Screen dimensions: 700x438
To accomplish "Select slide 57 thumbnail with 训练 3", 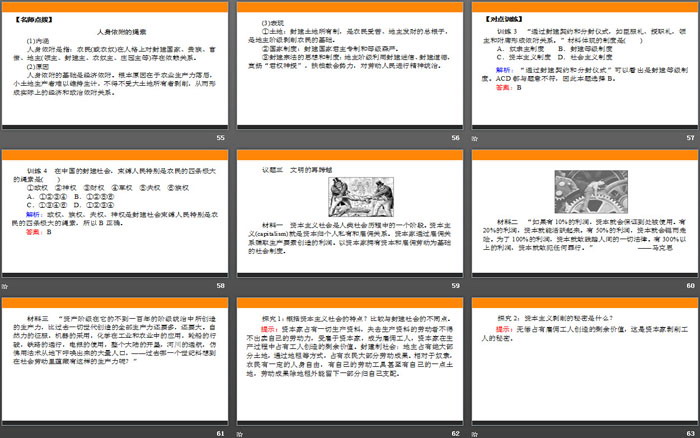I will (x=585, y=65).
